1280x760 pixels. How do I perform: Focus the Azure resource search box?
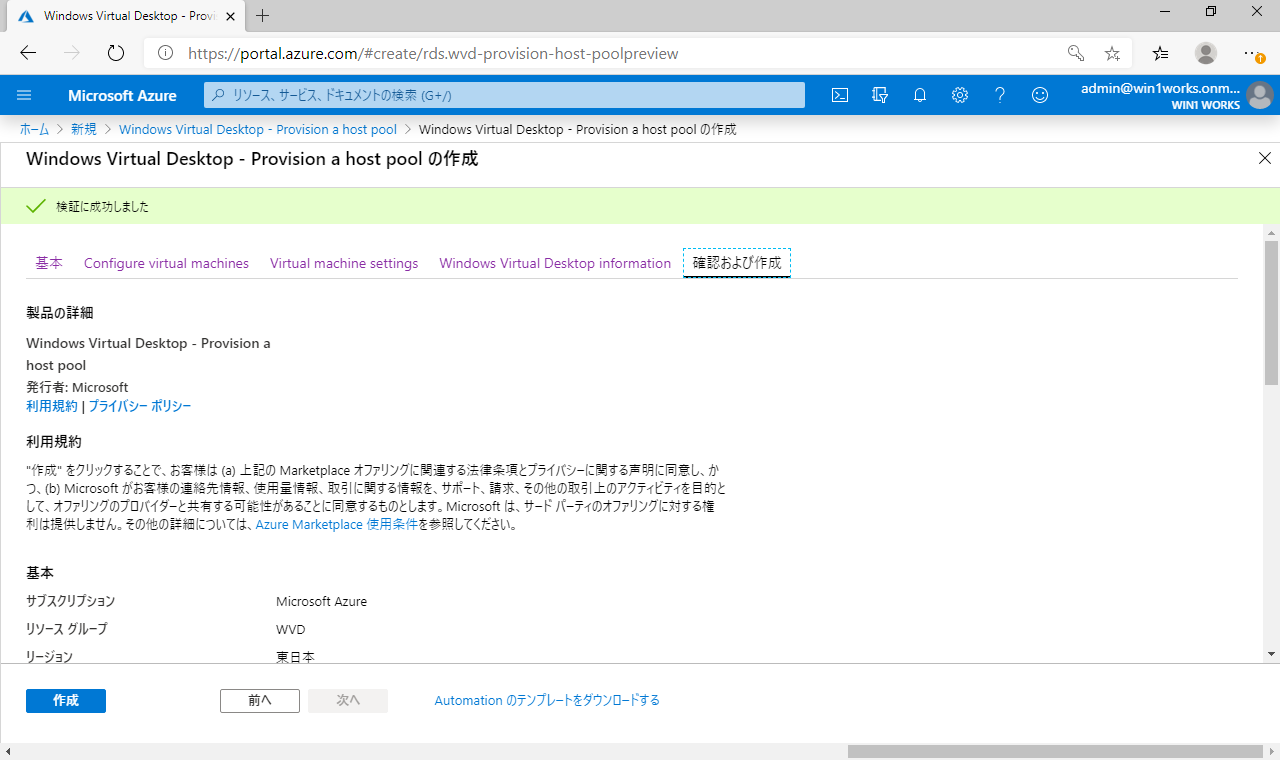pos(505,95)
